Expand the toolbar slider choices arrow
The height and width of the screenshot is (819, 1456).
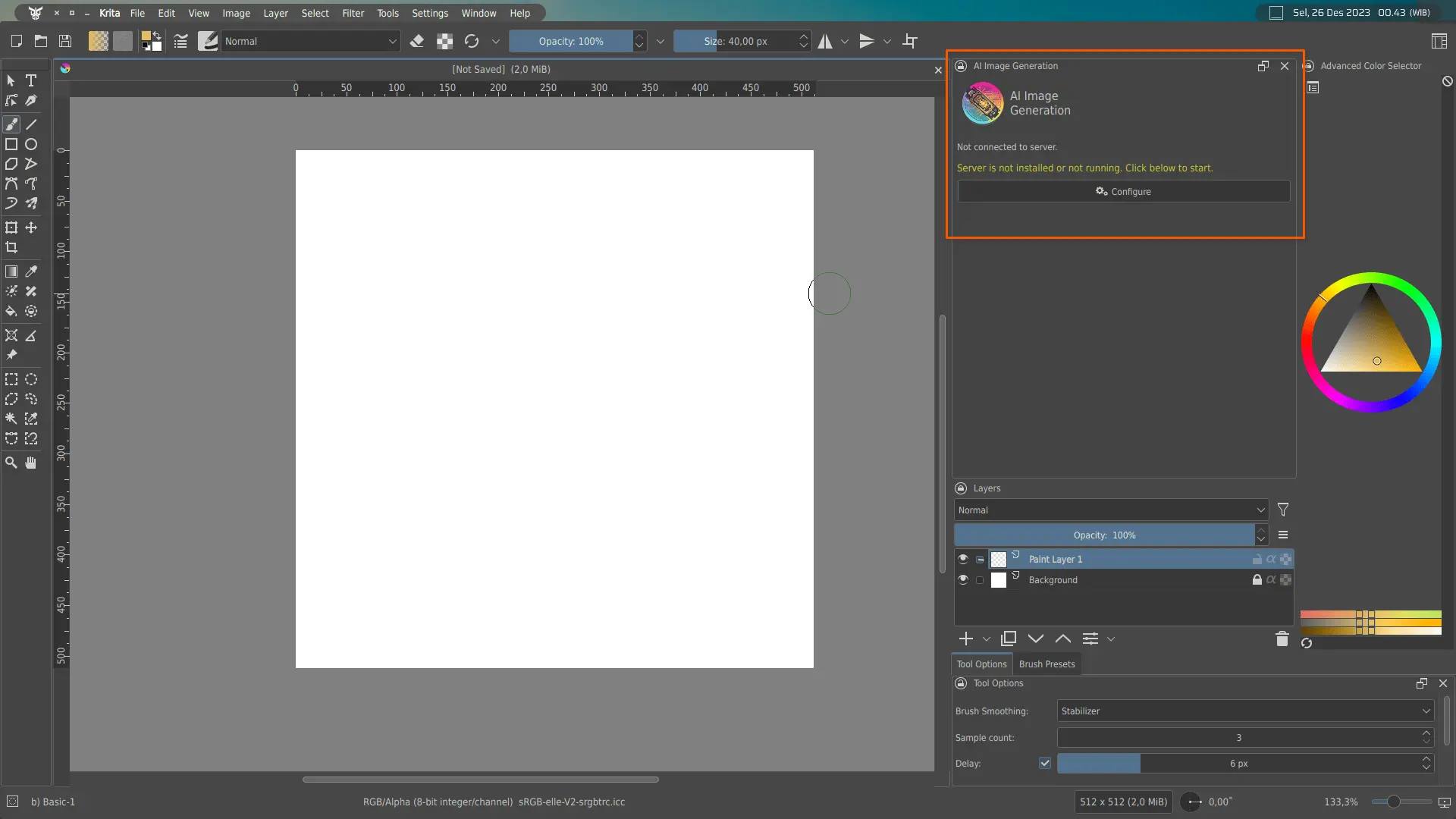coord(661,42)
